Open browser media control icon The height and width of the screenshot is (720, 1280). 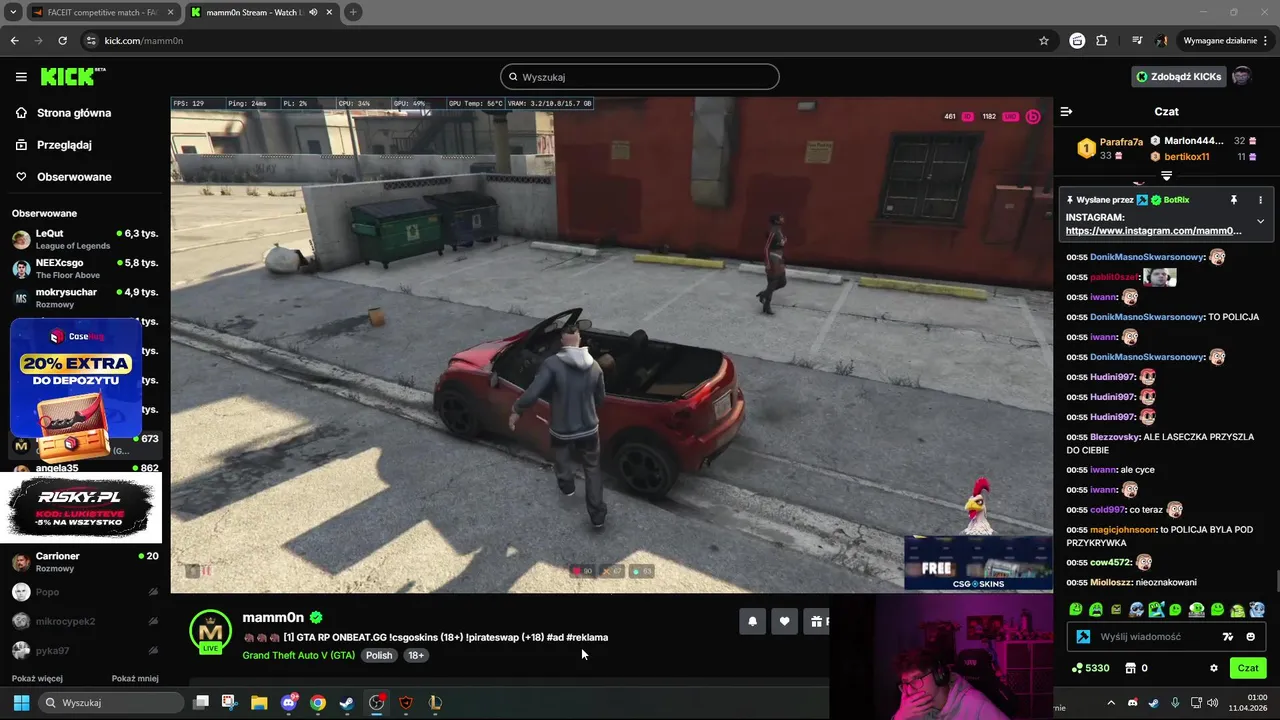tap(1137, 41)
